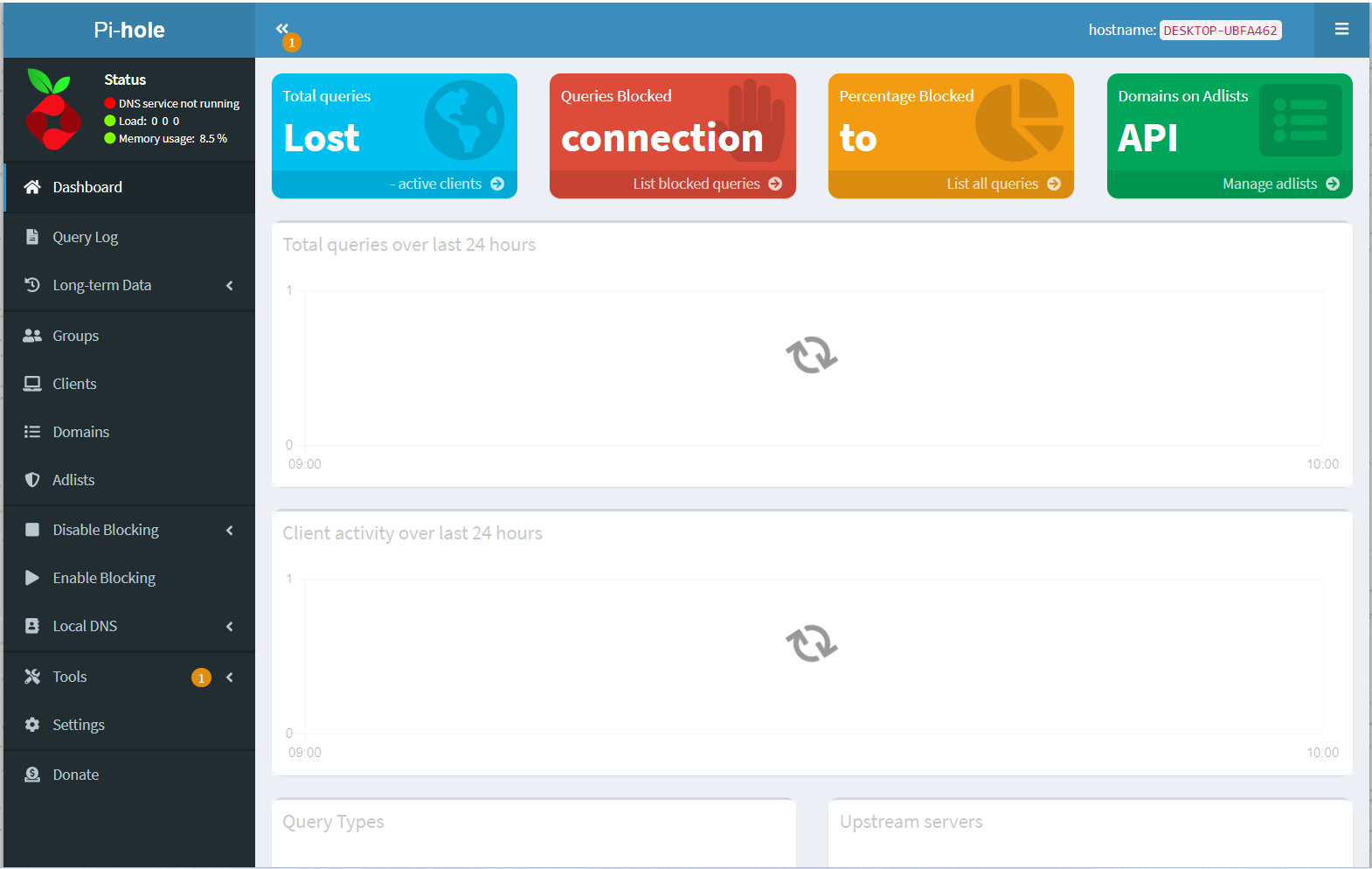Click the orange badge next to Tools

(x=201, y=678)
